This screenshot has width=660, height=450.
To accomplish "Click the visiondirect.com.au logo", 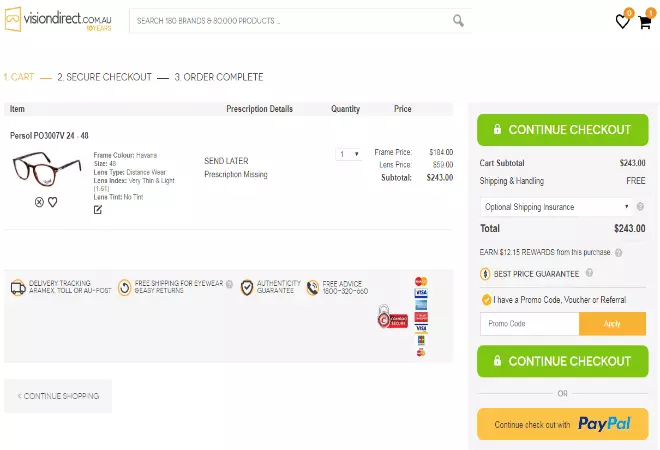I will click(x=58, y=19).
